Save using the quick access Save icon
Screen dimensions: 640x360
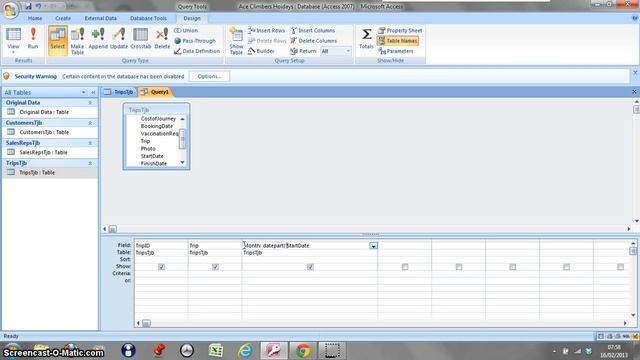[x=28, y=6]
